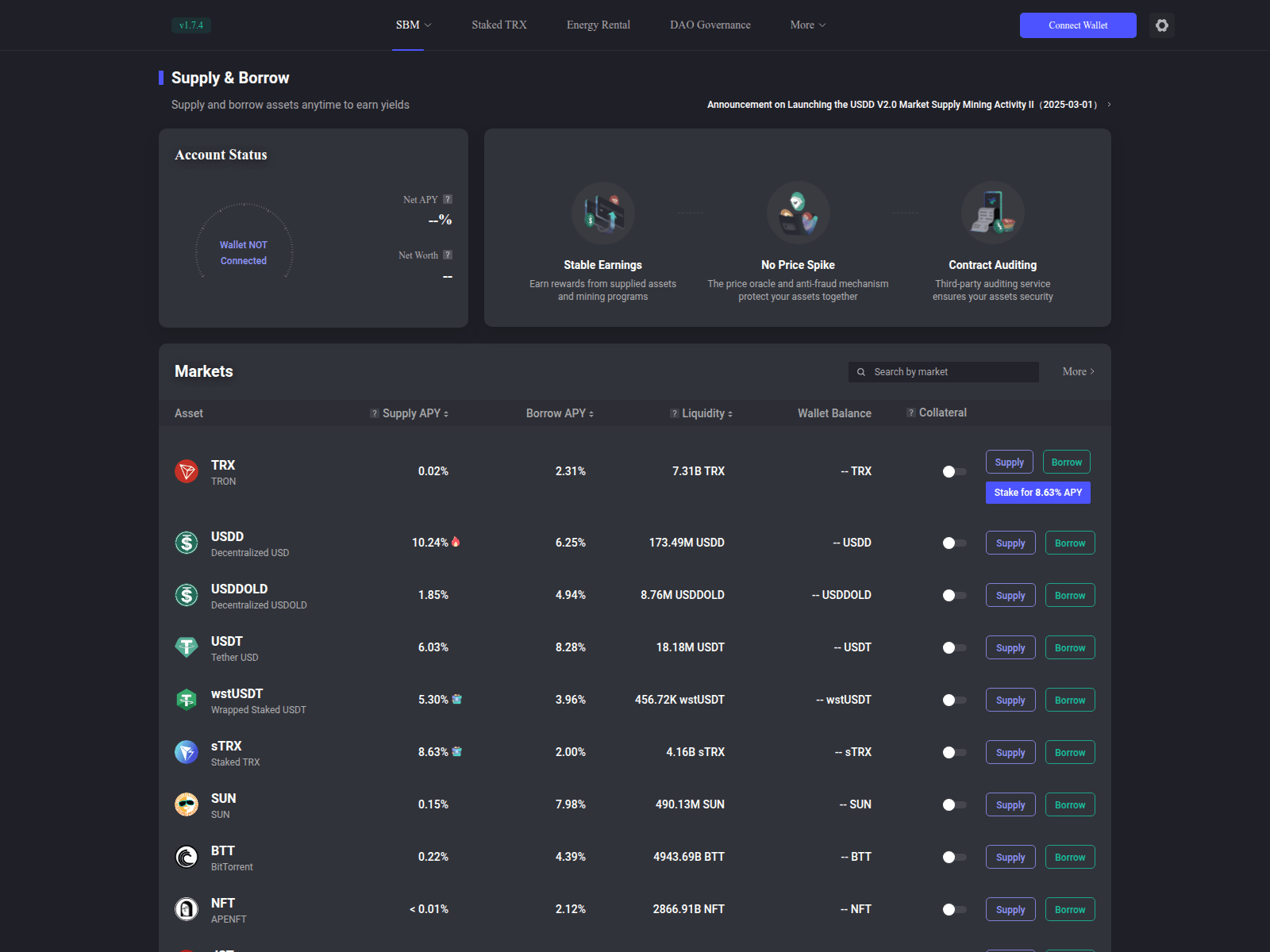Click the gift icon next to wstUSDT 5.30%

[457, 699]
